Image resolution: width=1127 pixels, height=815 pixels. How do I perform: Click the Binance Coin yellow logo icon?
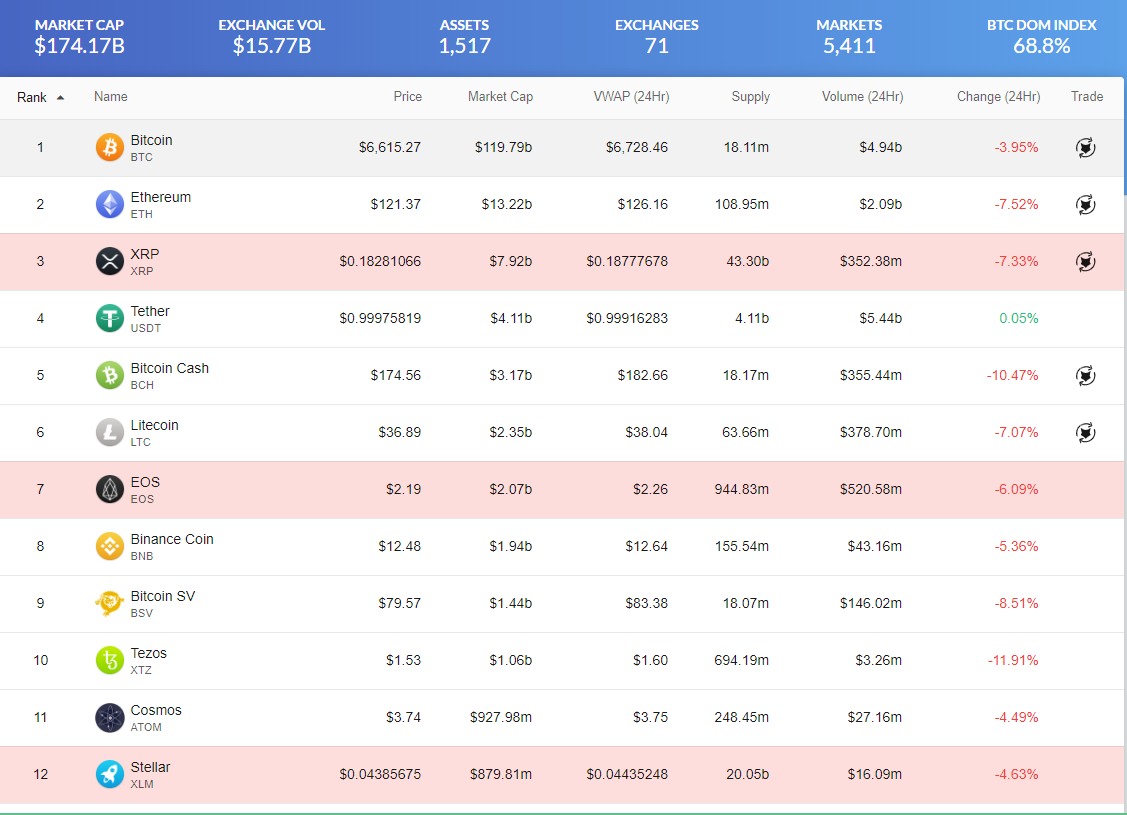point(110,546)
